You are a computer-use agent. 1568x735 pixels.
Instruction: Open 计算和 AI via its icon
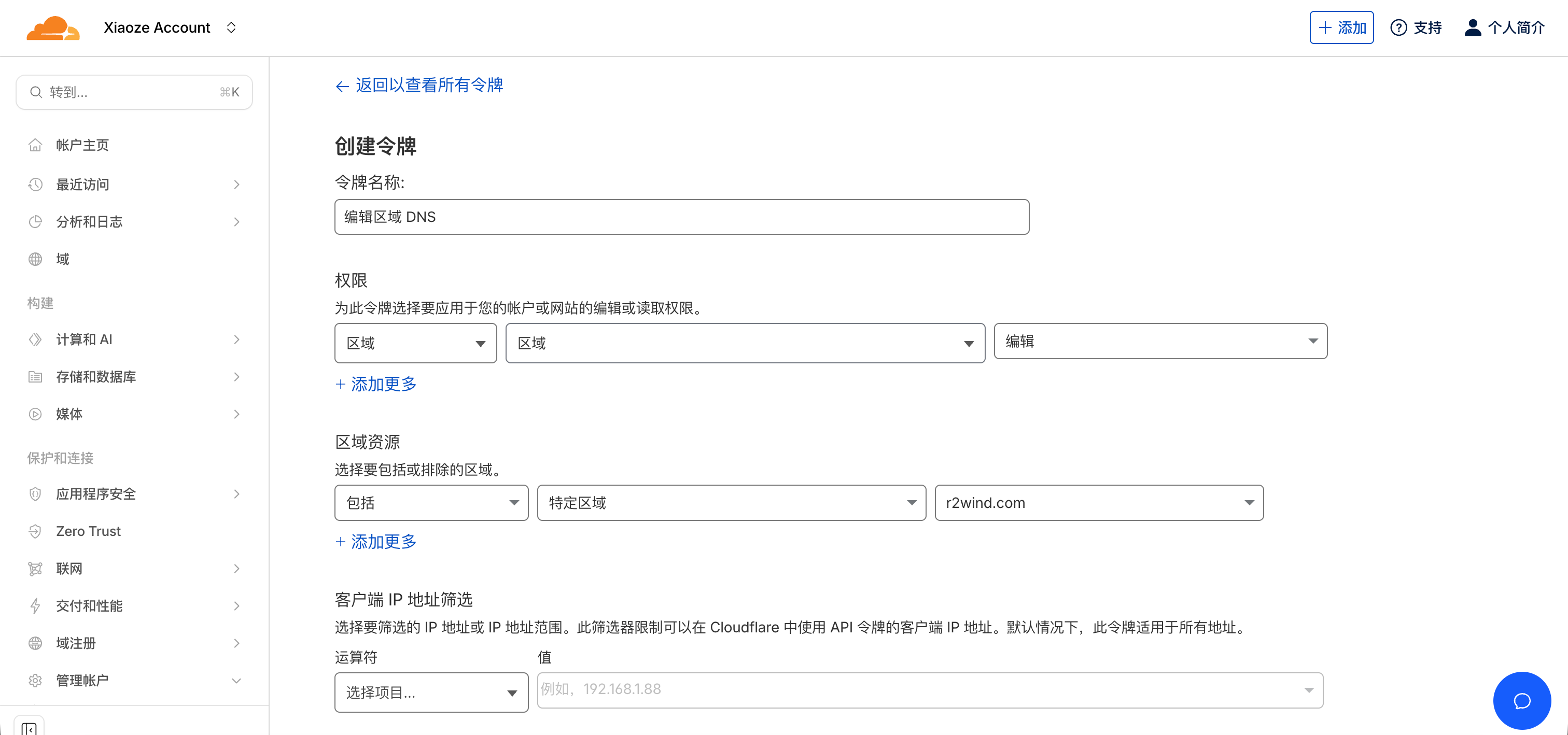pos(35,339)
